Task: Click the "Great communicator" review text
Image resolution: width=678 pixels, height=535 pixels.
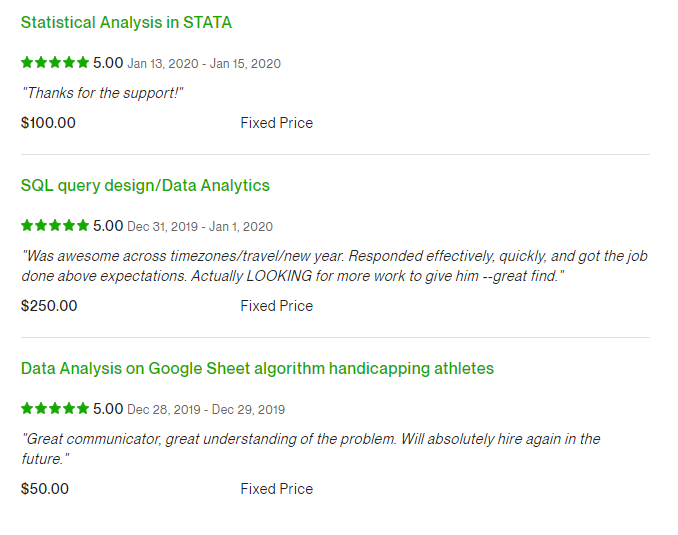Action: (x=310, y=448)
